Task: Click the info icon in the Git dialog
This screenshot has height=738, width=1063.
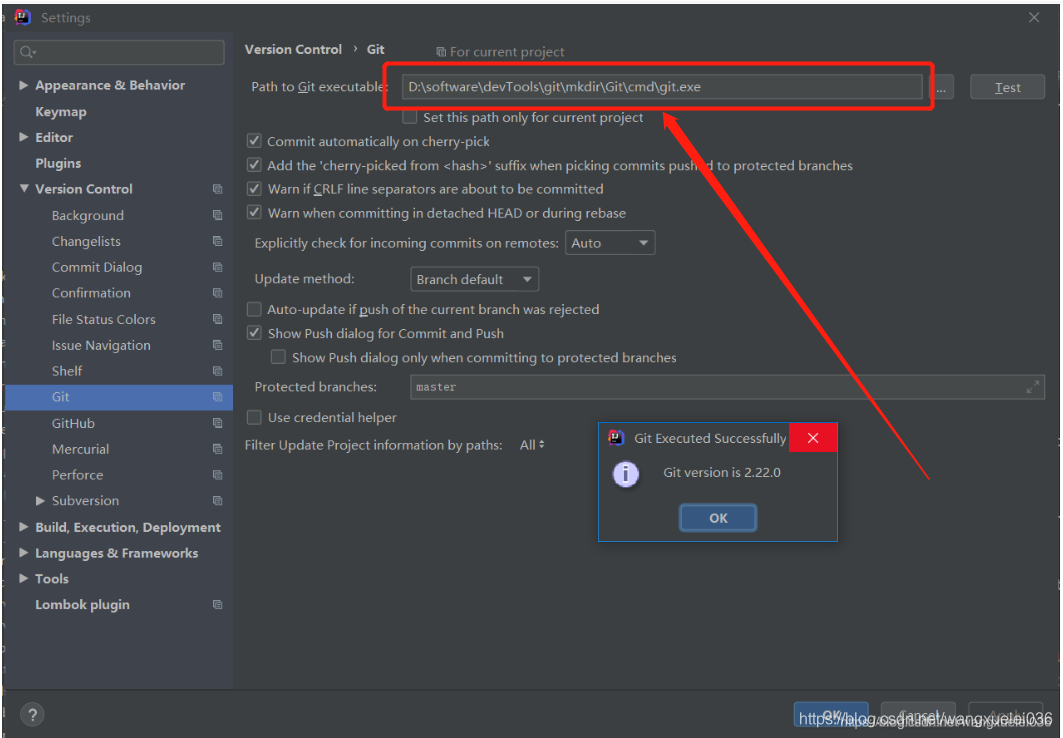Action: pyautogui.click(x=625, y=474)
